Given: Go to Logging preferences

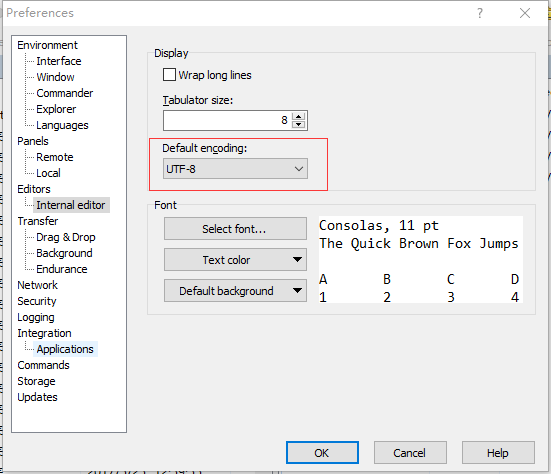Looking at the screenshot, I should [x=35, y=317].
